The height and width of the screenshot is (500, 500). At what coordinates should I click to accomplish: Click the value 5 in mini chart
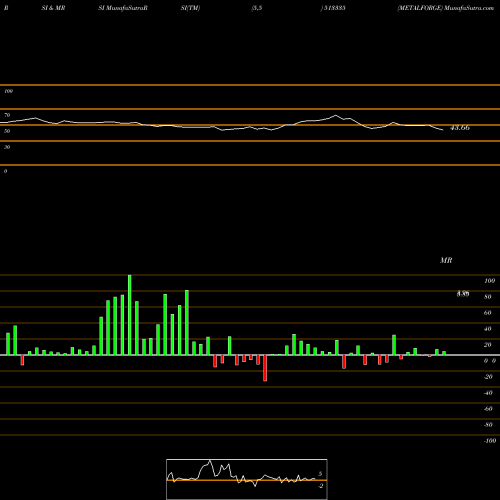pyautogui.click(x=320, y=474)
